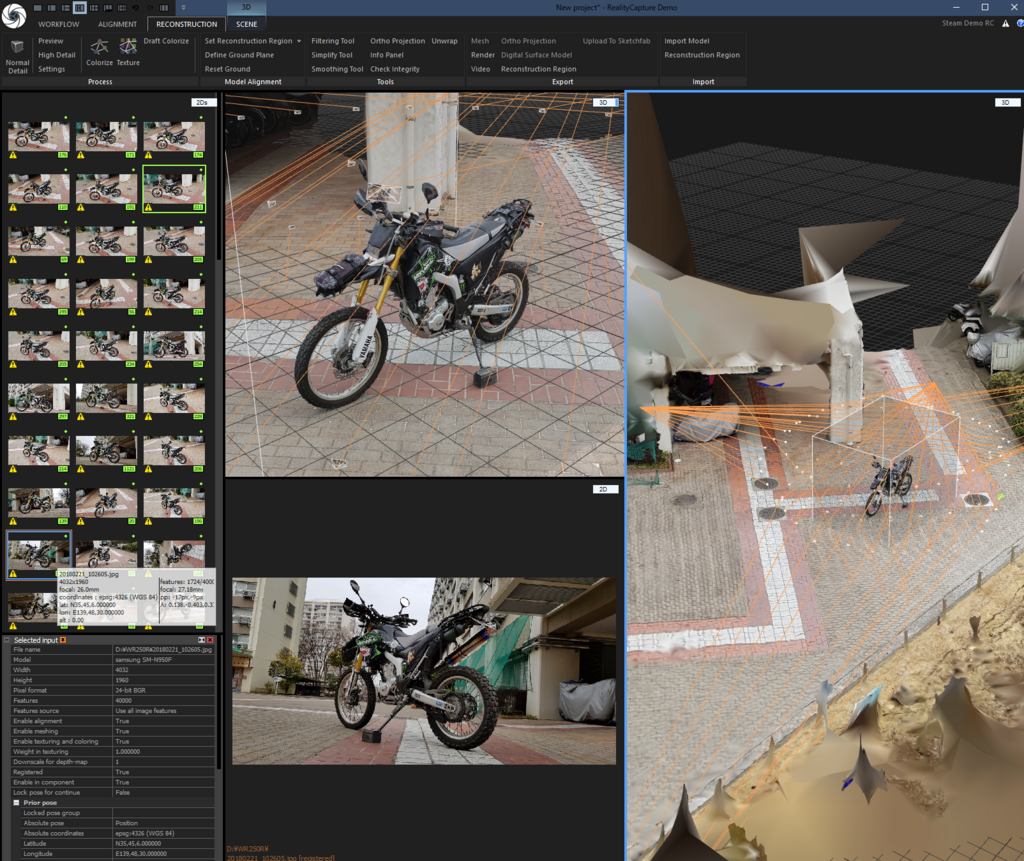Click Set Reconstruction Region
Image resolution: width=1024 pixels, height=861 pixels.
click(x=248, y=41)
